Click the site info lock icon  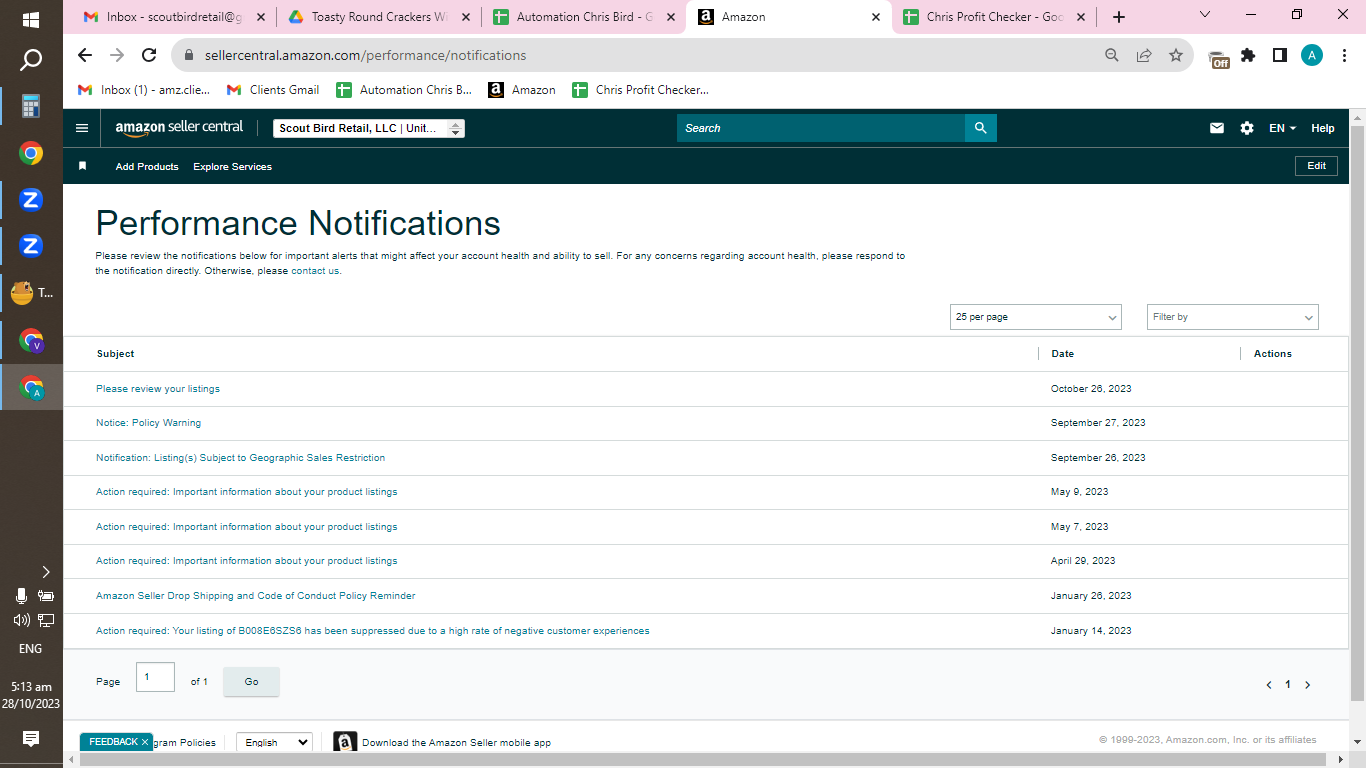pyautogui.click(x=187, y=56)
